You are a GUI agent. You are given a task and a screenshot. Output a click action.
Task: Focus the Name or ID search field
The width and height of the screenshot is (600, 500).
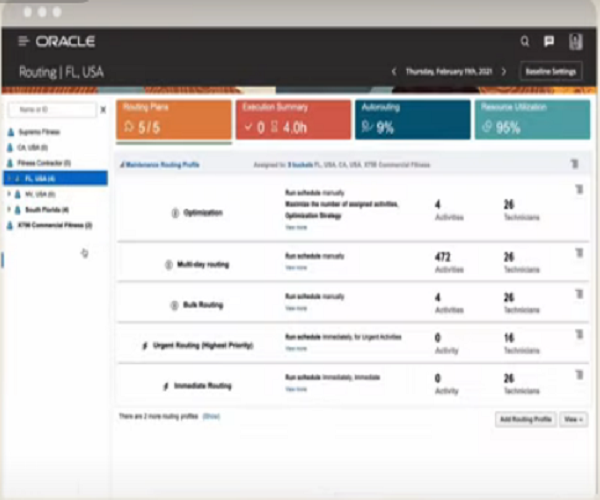tap(52, 110)
